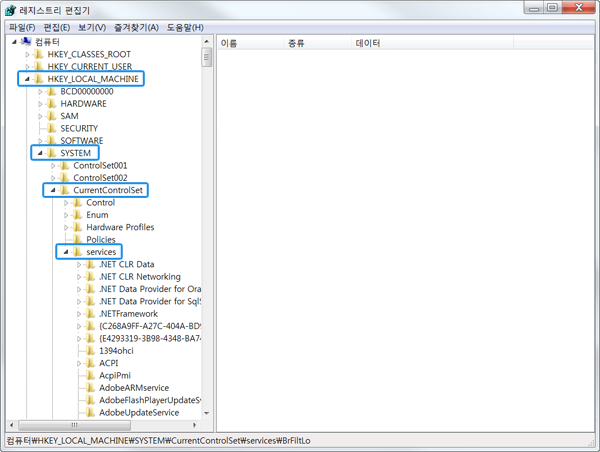Click Policies folder icon
600x452 pixels.
[x=77, y=239]
